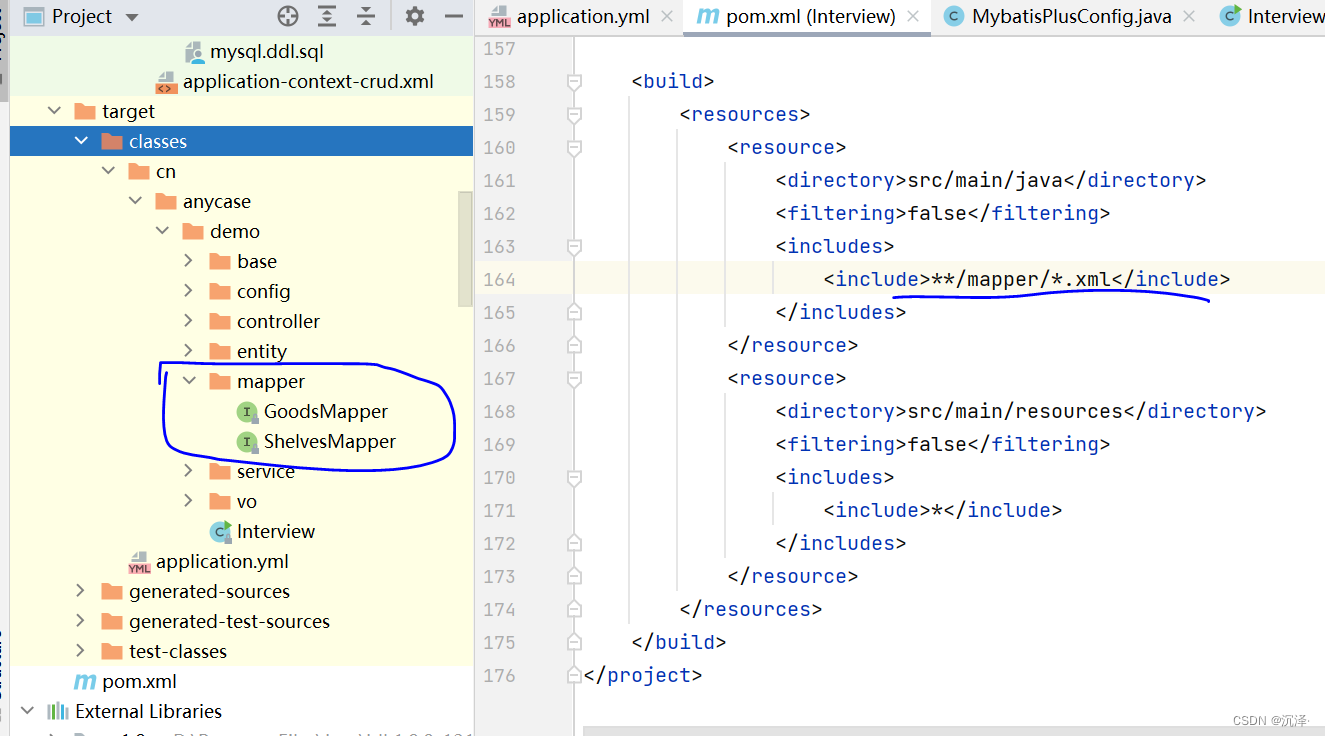Click the include * text on line 171
Screen dimensions: 1325x736
(x=943, y=511)
